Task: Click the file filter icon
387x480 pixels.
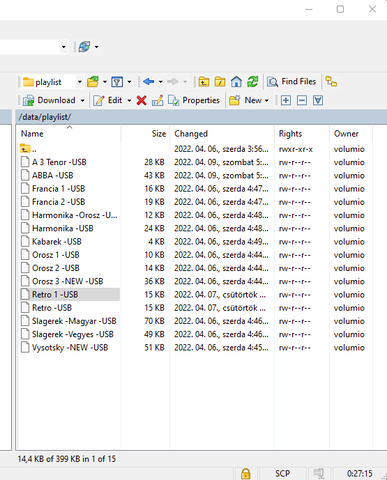Action: [x=117, y=82]
